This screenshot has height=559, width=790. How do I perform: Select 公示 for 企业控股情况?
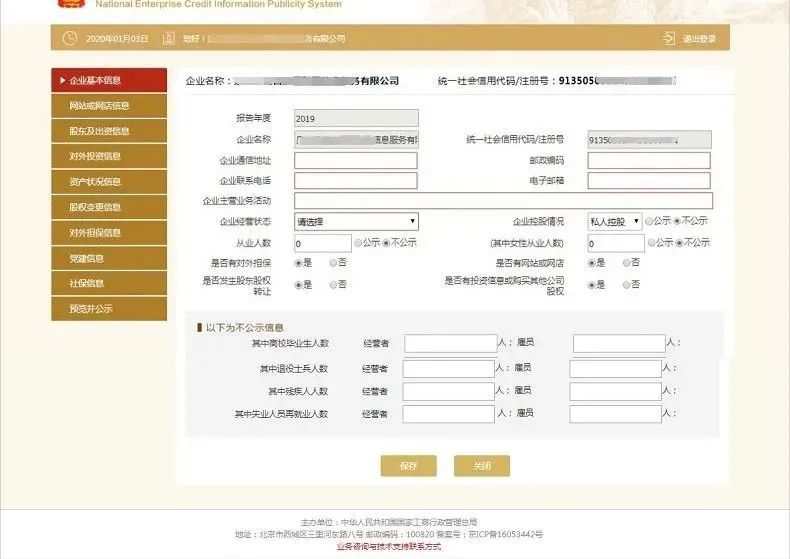coord(649,221)
